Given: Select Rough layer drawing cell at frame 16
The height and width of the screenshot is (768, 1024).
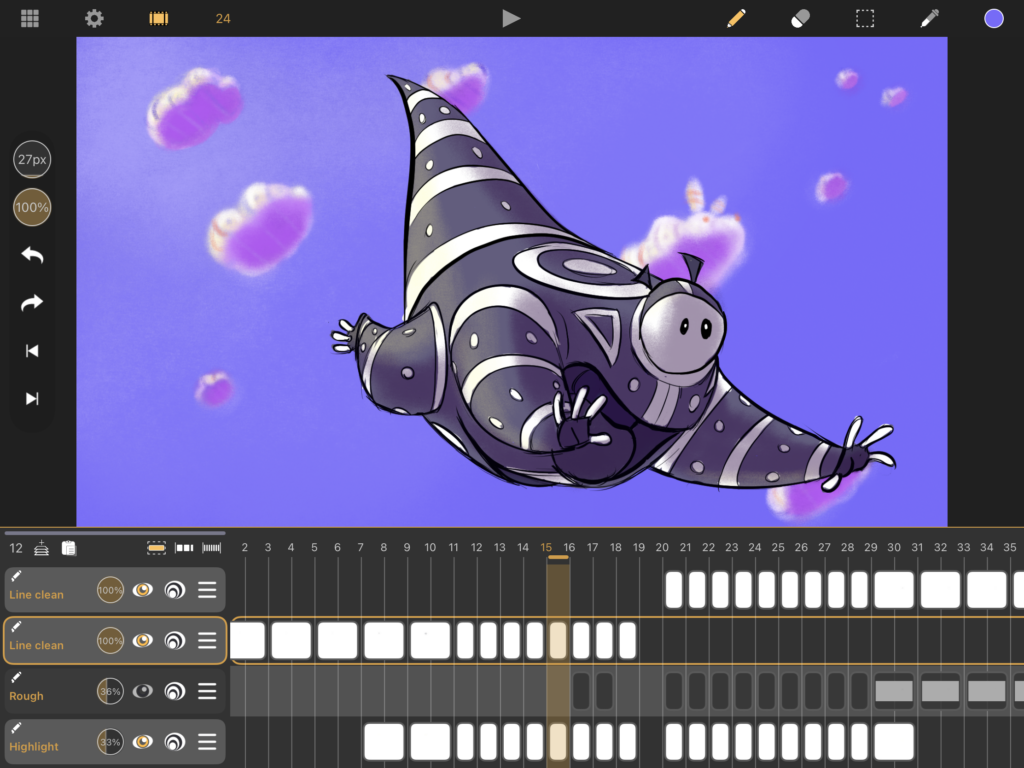Looking at the screenshot, I should (x=581, y=691).
